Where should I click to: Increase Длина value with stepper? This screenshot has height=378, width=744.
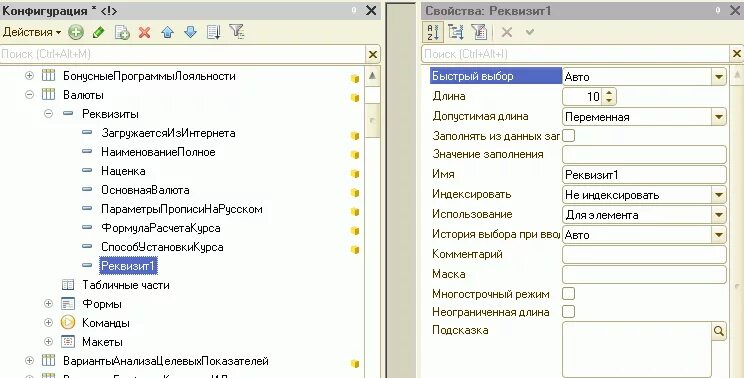pyautogui.click(x=609, y=92)
